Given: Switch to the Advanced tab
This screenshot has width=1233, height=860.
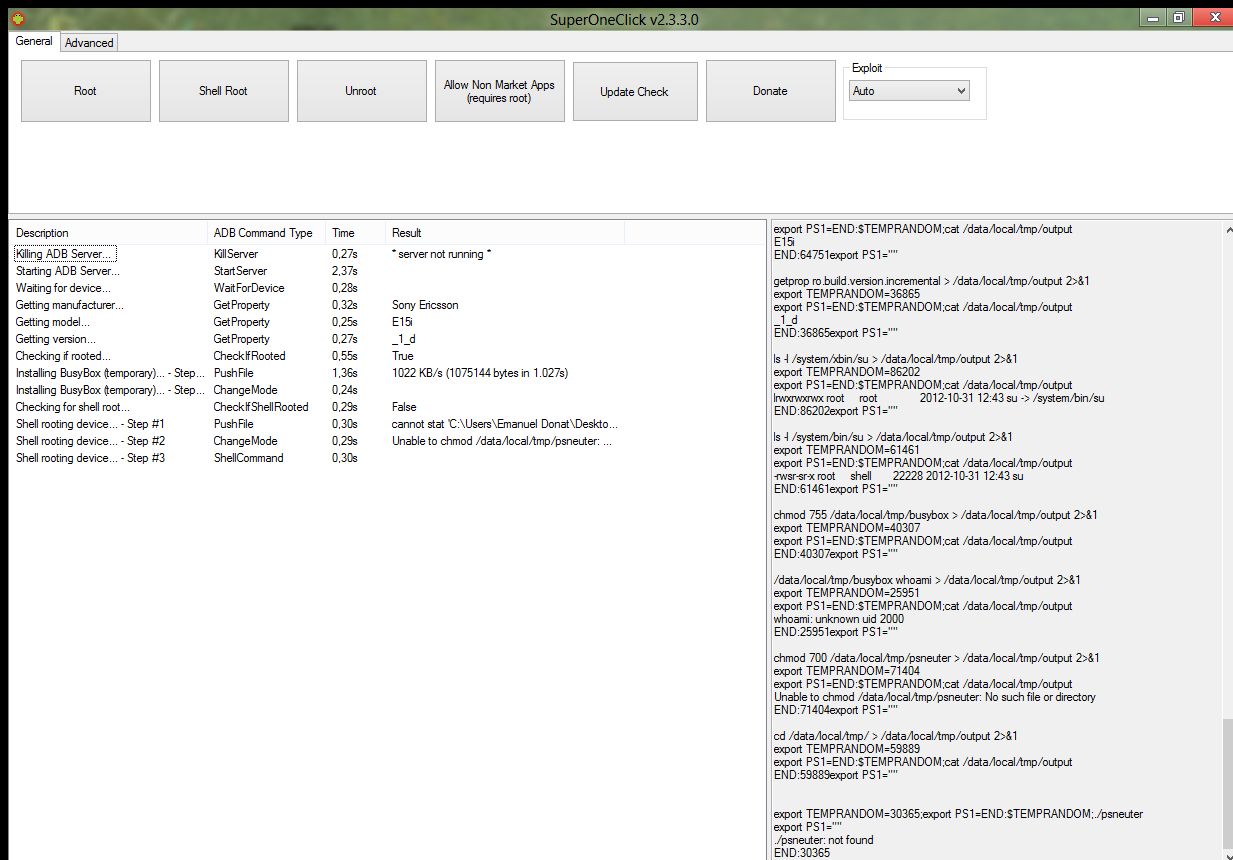Looking at the screenshot, I should pyautogui.click(x=90, y=42).
